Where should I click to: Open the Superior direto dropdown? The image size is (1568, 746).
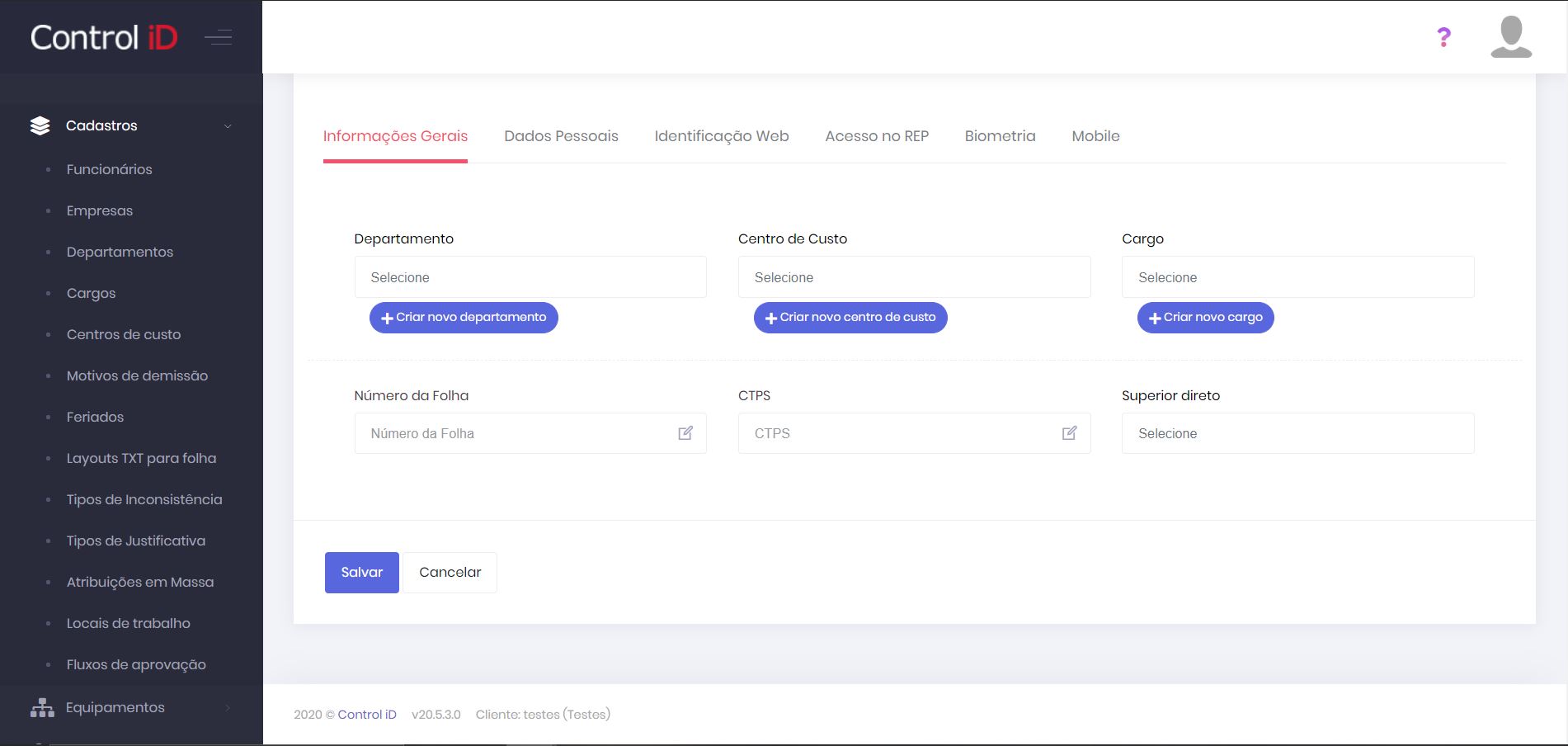(x=1297, y=433)
